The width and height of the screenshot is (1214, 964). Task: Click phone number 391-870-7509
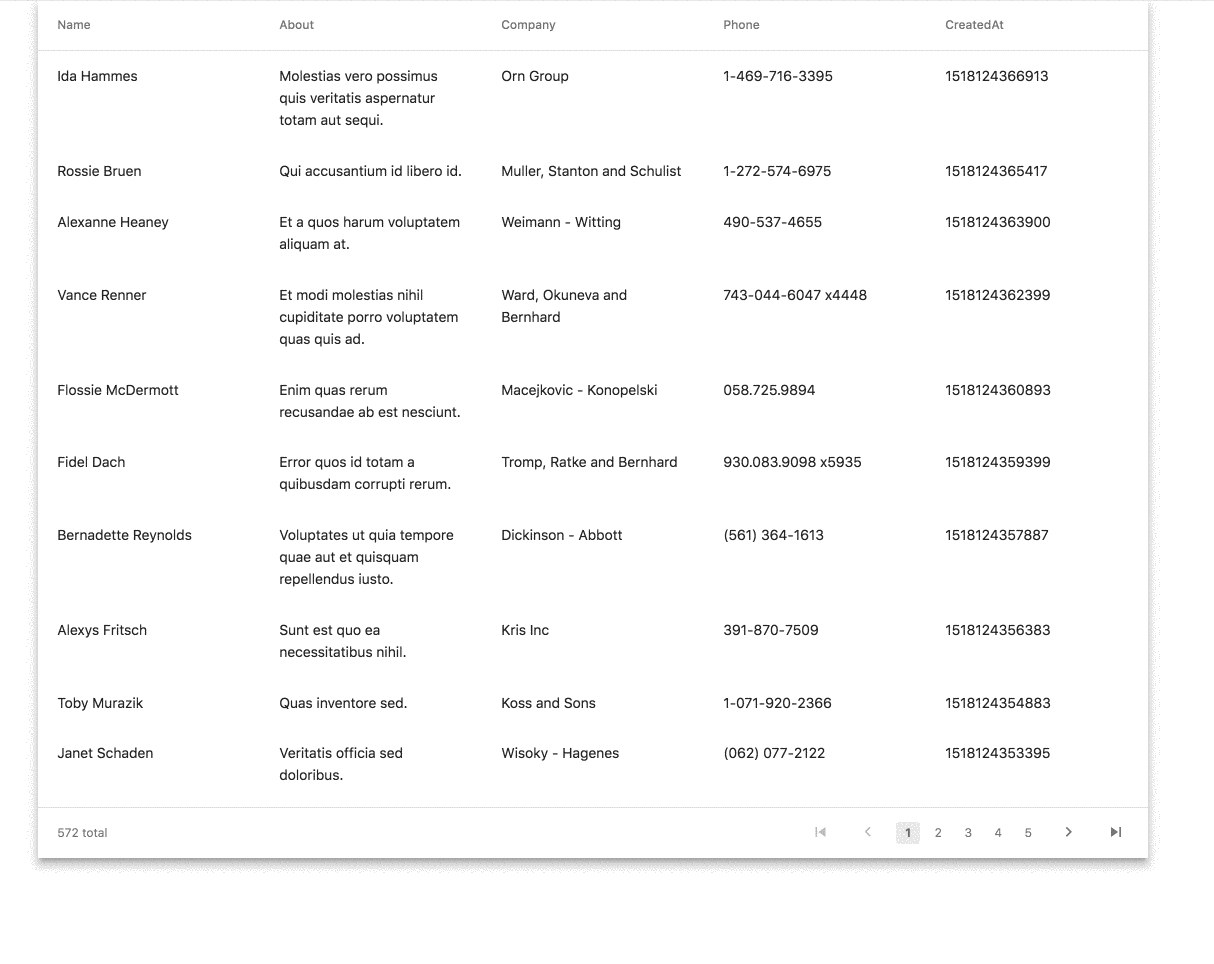[771, 630]
